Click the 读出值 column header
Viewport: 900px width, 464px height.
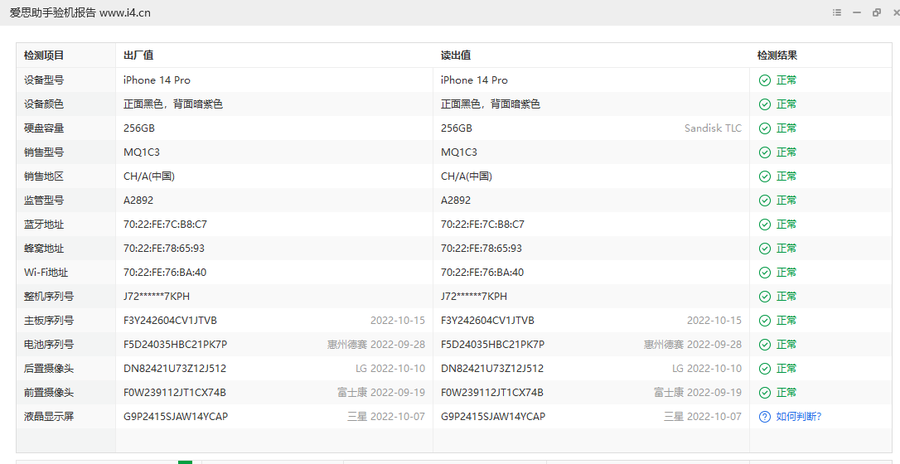(x=456, y=56)
